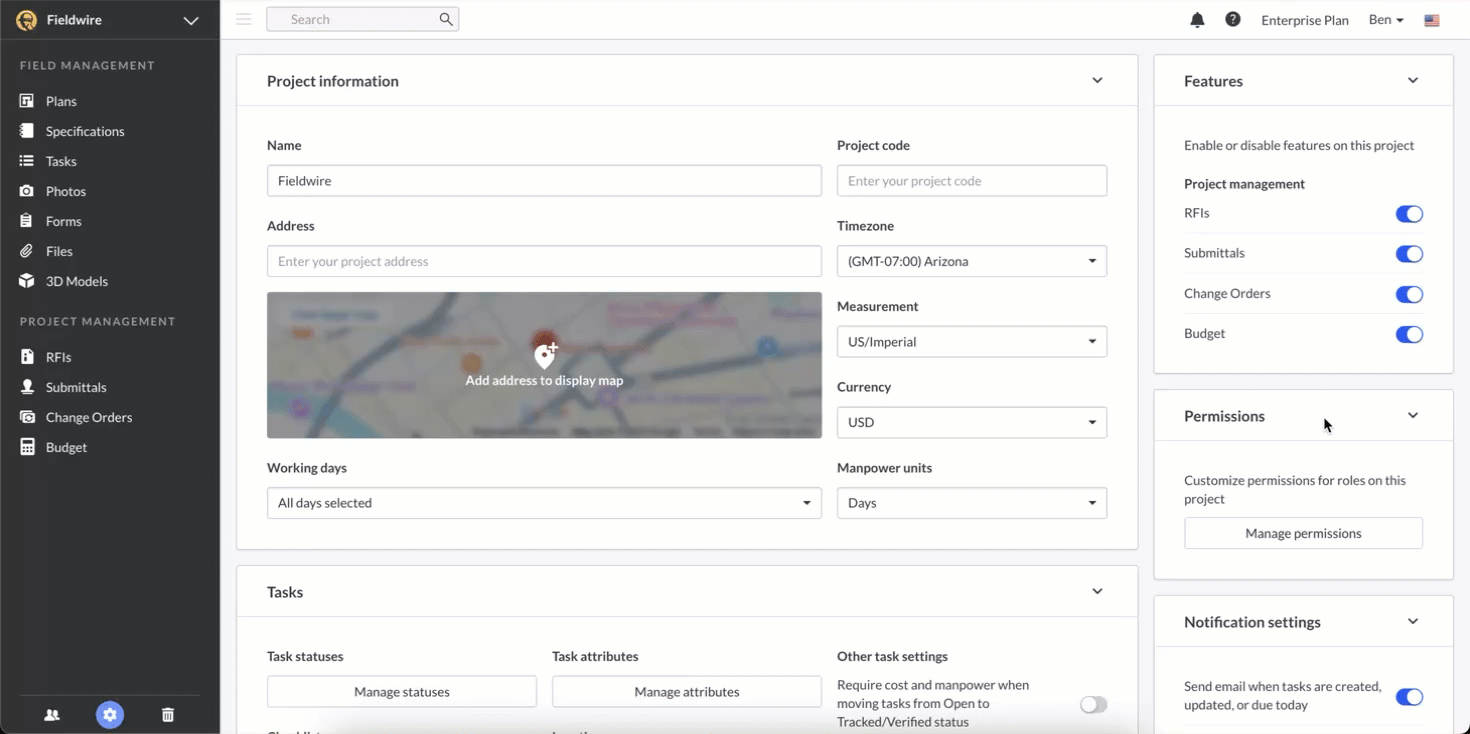Image resolution: width=1470 pixels, height=734 pixels.
Task: Turn off the Budget feature toggle
Action: click(1408, 334)
